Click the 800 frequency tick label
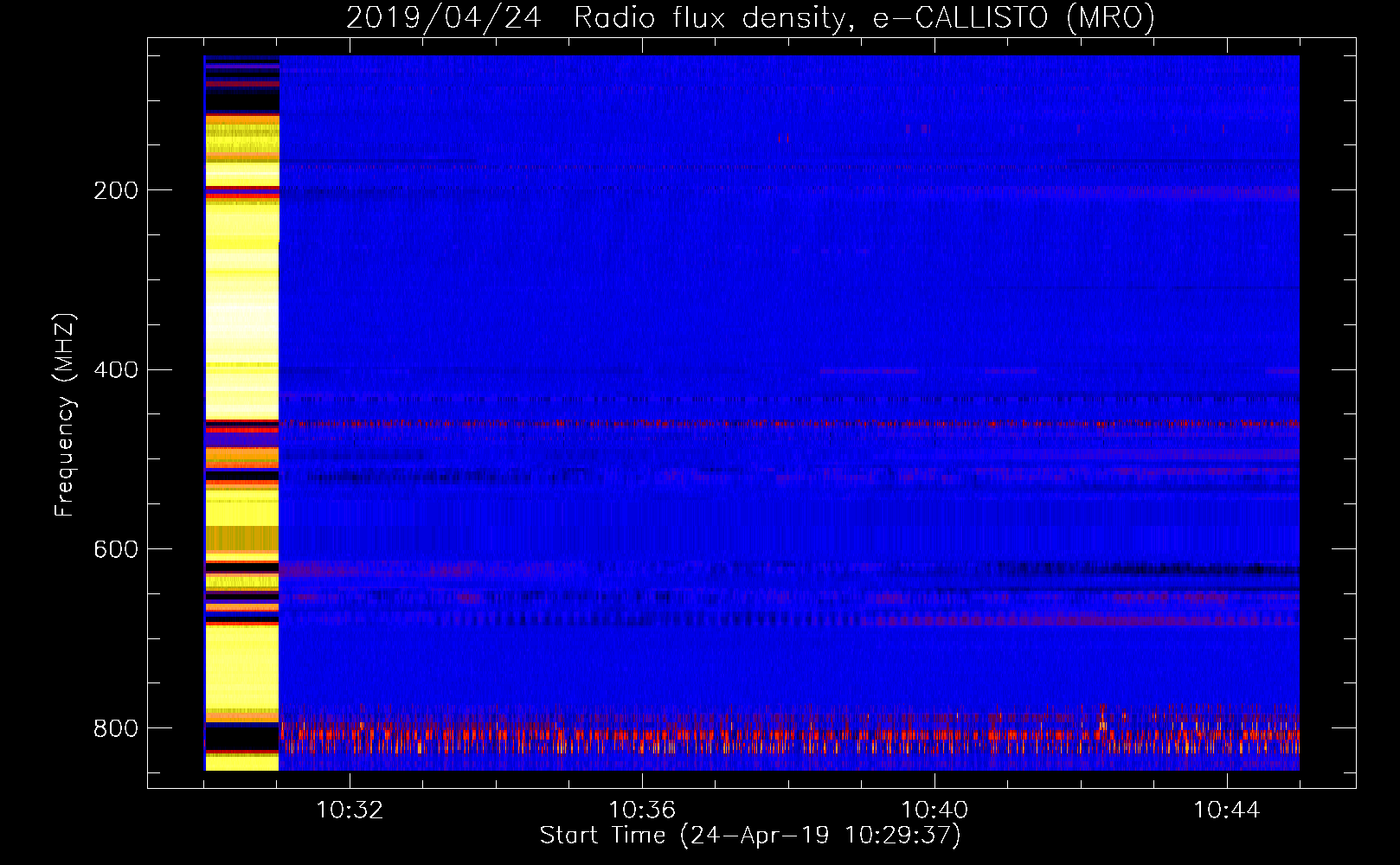The width and height of the screenshot is (1400, 865). (x=116, y=729)
